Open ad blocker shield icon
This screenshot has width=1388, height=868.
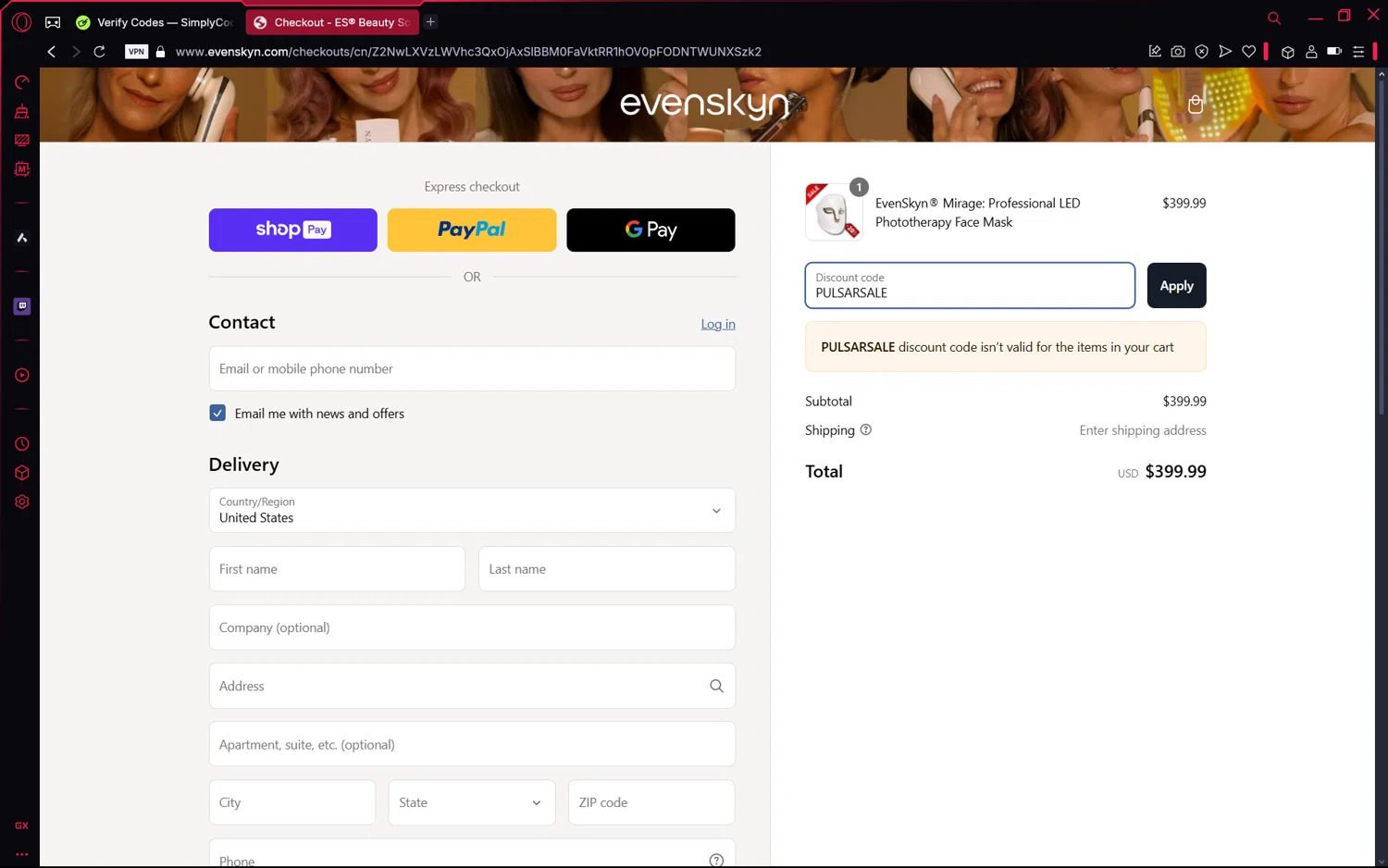1201,52
